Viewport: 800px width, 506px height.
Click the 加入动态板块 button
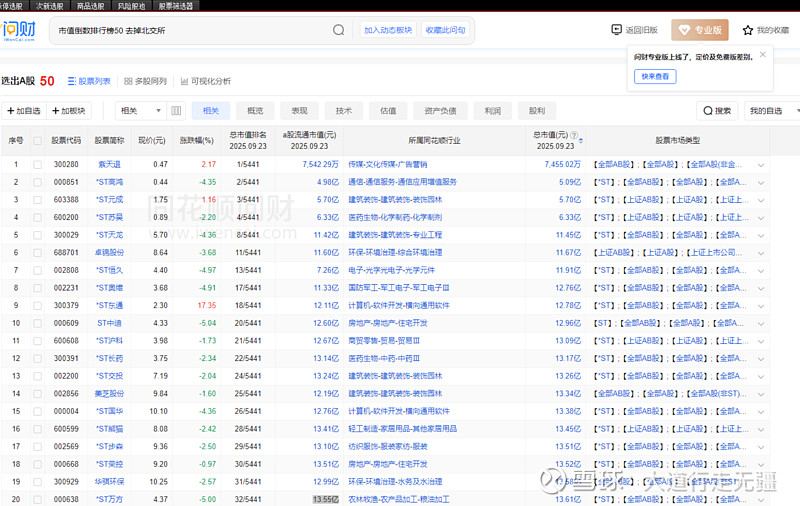388,31
